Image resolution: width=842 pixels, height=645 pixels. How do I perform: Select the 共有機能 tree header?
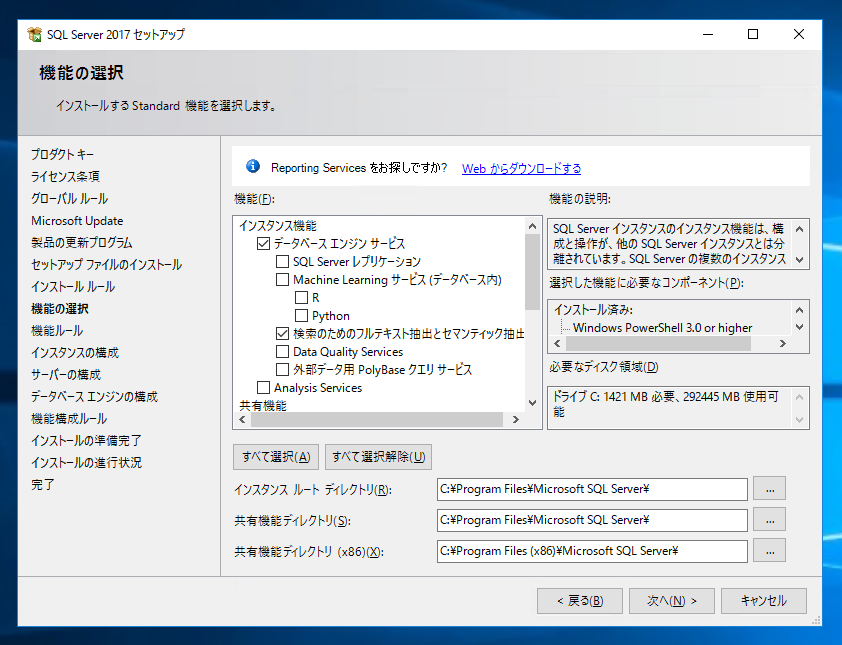pos(263,405)
